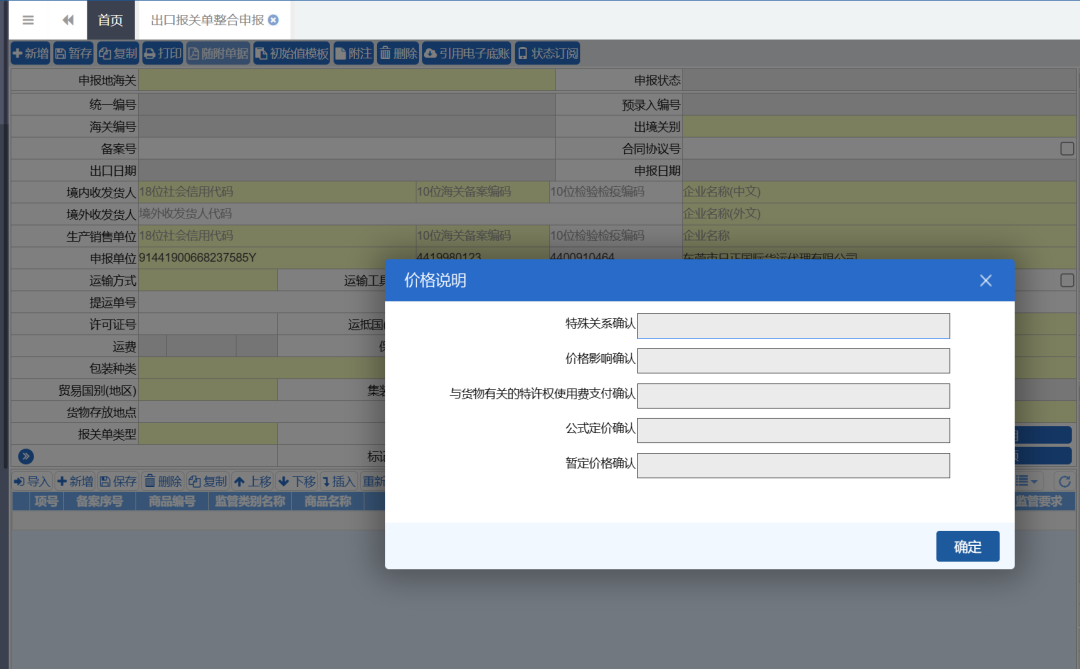The height and width of the screenshot is (669, 1080).
Task: Select the 出口报关单整合申报 tab
Action: [207, 20]
